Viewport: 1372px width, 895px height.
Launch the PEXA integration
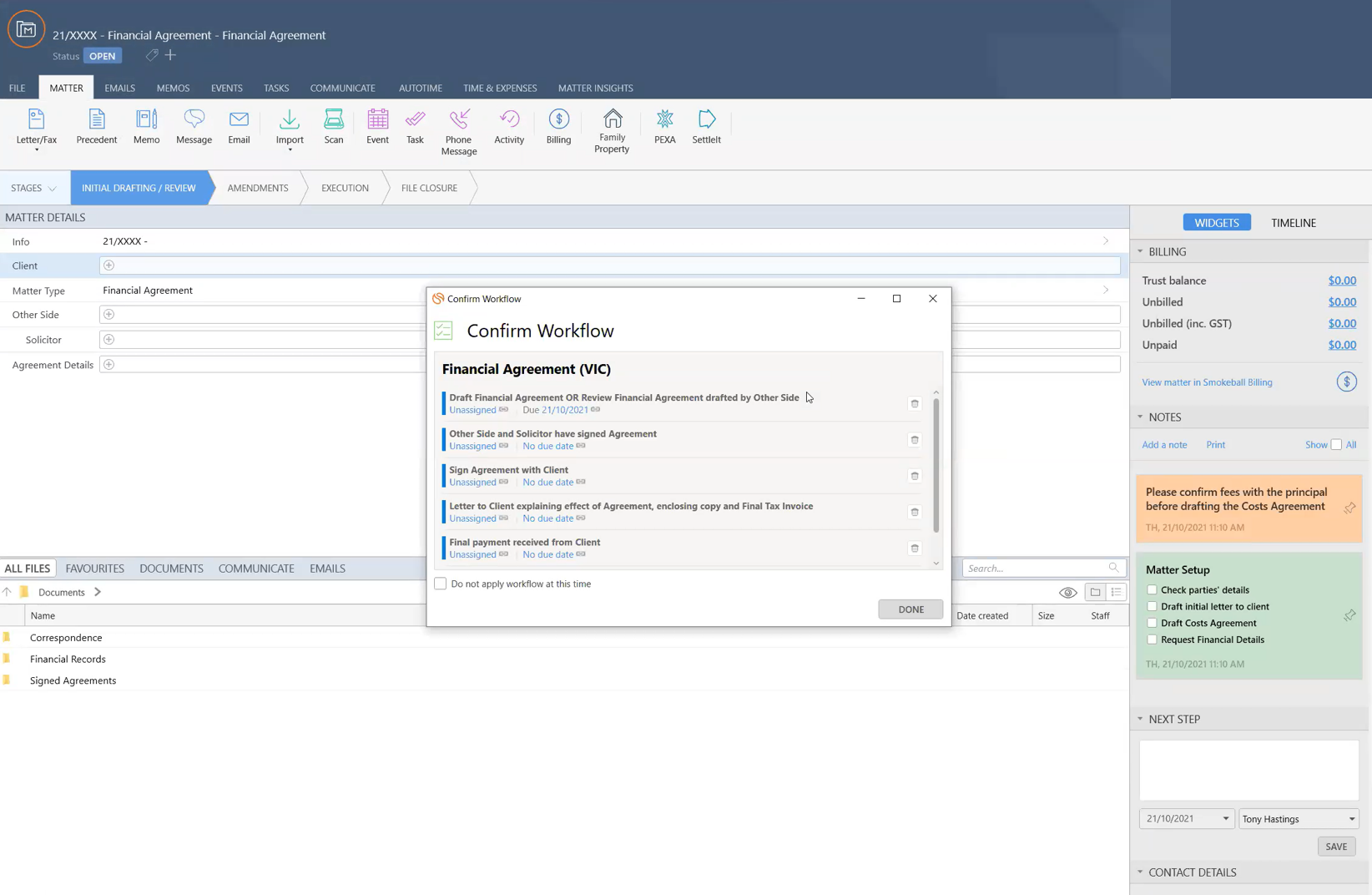pyautogui.click(x=664, y=128)
